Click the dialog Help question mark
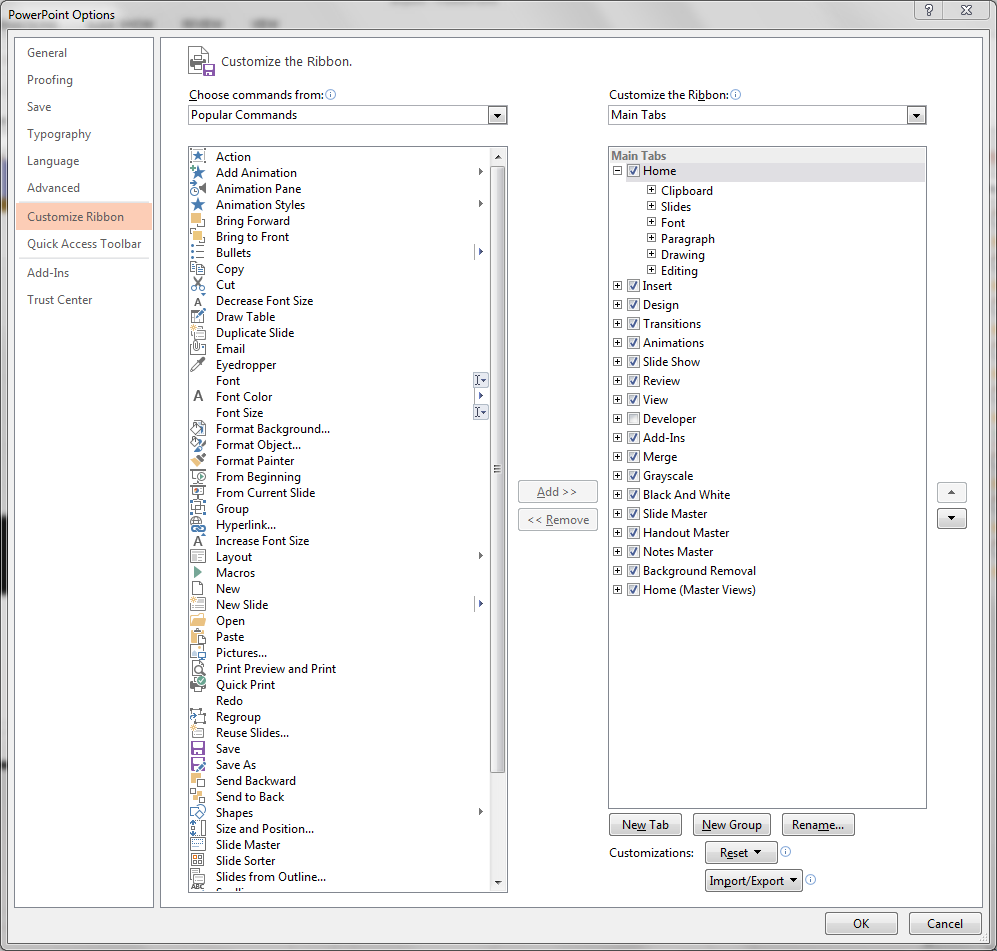997x951 pixels. pyautogui.click(x=929, y=10)
